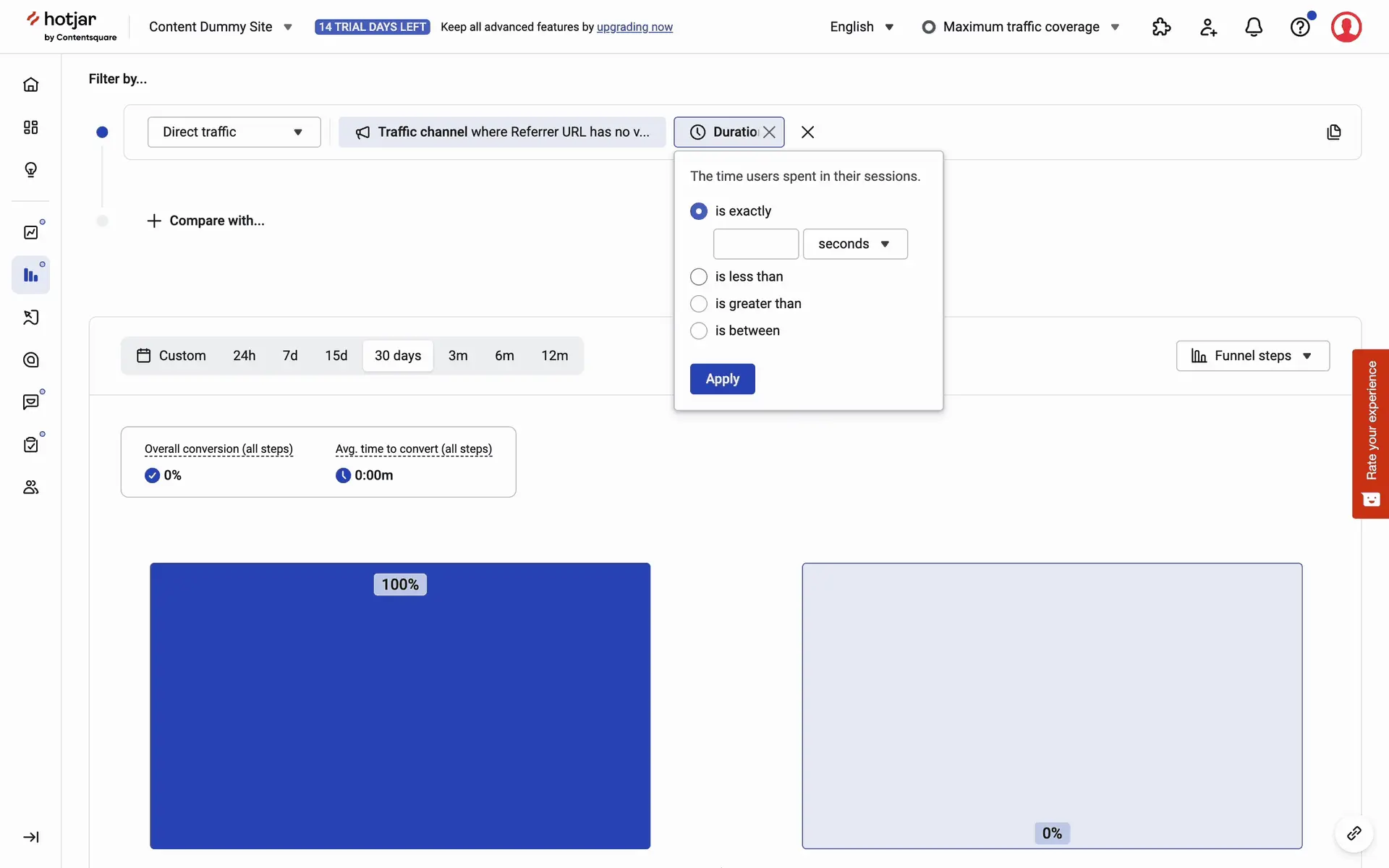Screen dimensions: 1389x868
Task: Open the Home icon in the sidebar
Action: pos(30,85)
